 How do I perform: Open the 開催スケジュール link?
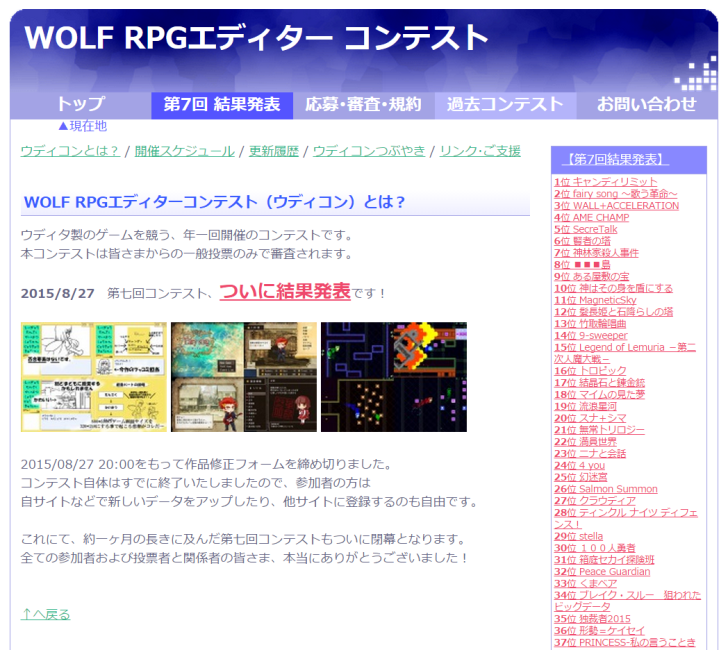coord(185,151)
